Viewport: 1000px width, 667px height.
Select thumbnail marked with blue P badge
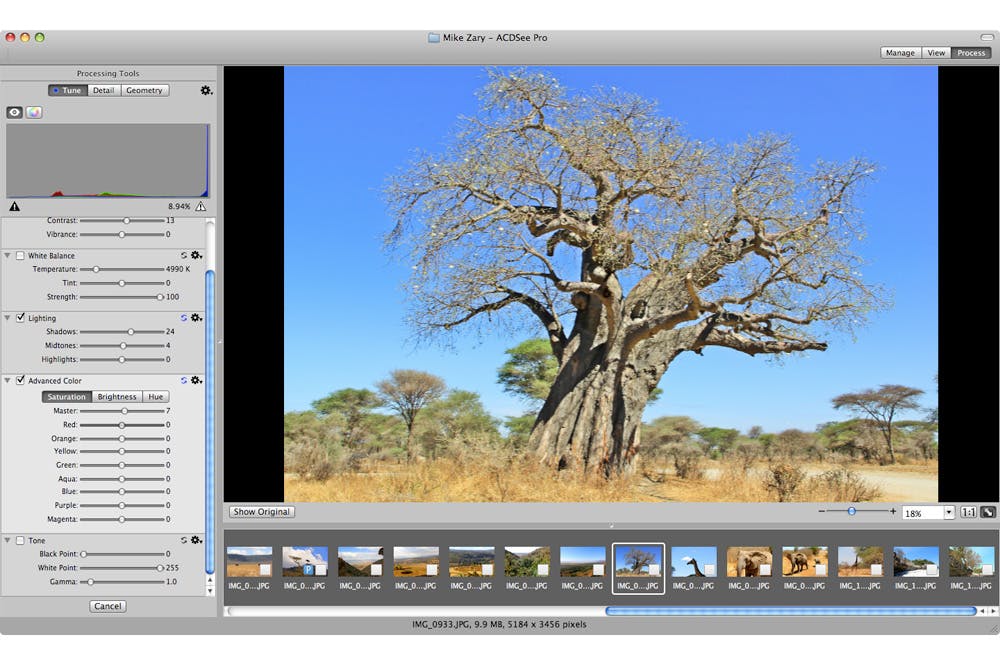[x=305, y=561]
